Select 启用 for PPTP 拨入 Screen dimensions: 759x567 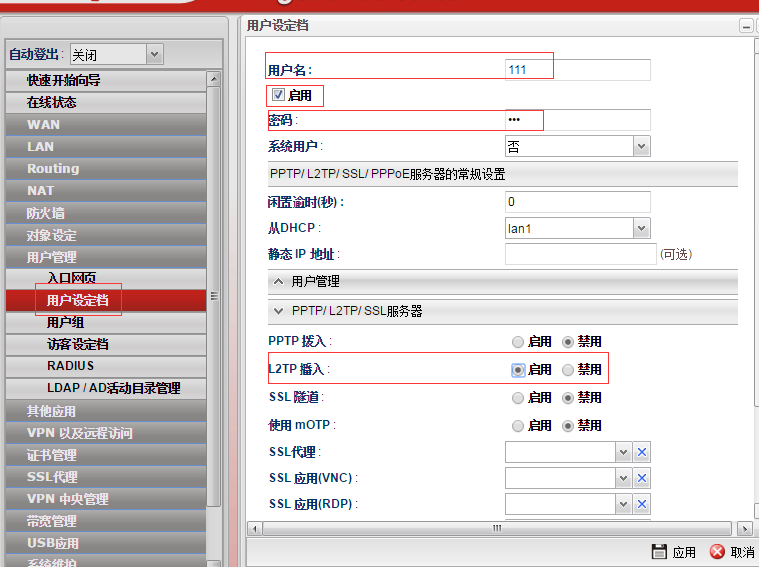(x=517, y=342)
